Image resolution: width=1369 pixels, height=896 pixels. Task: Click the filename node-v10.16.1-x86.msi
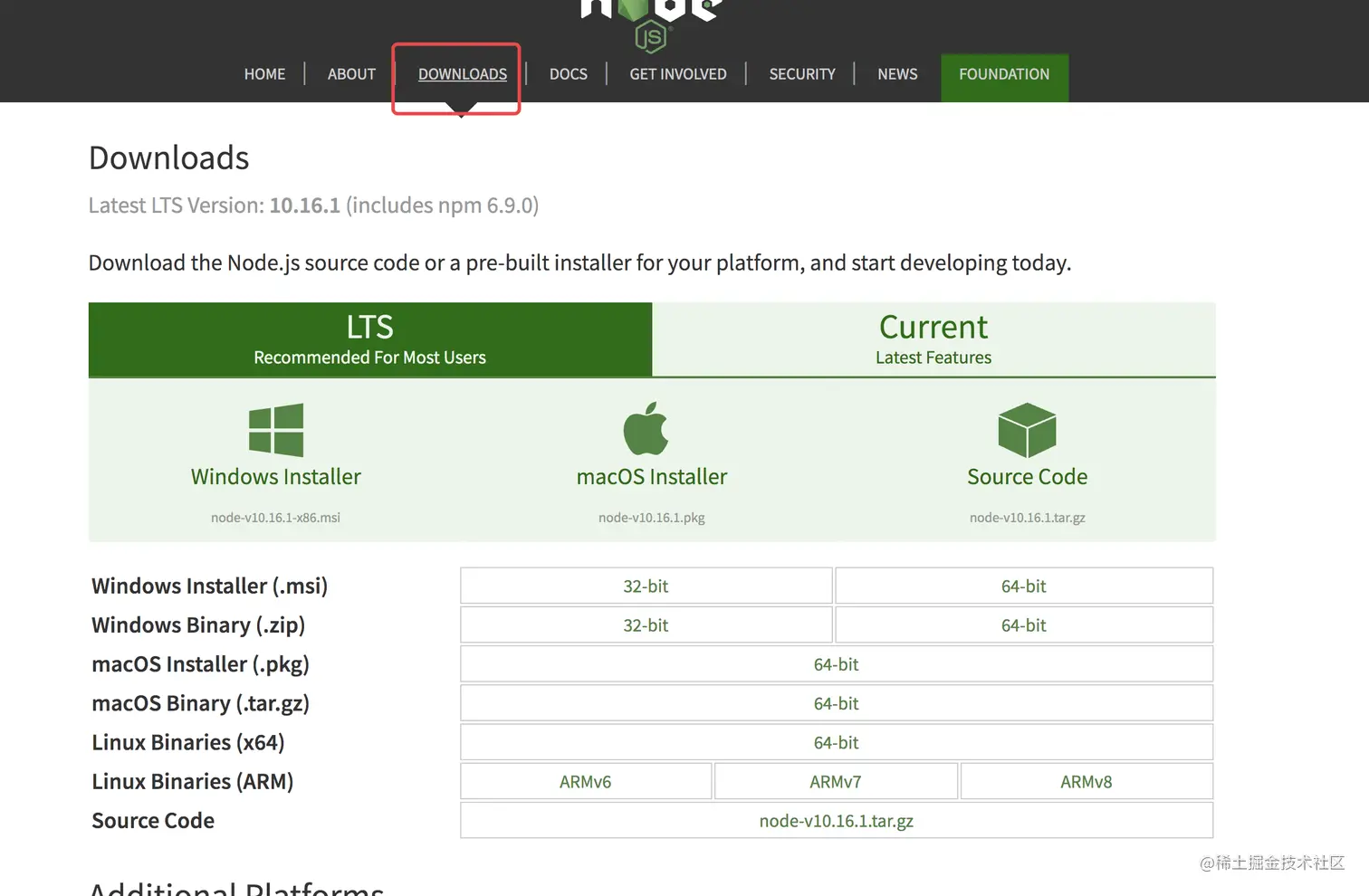pos(276,518)
